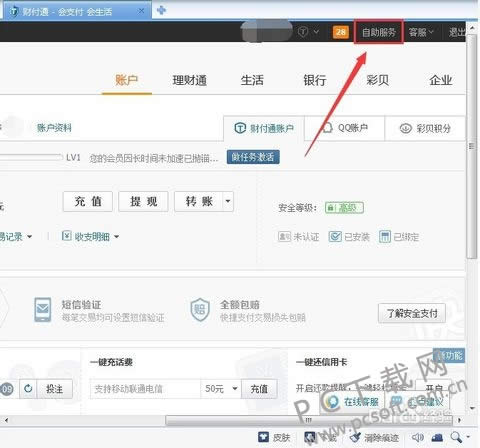Expand dropdown next to the top bar circle icon
Image resolution: width=480 pixels, height=448 pixels.
316,32
